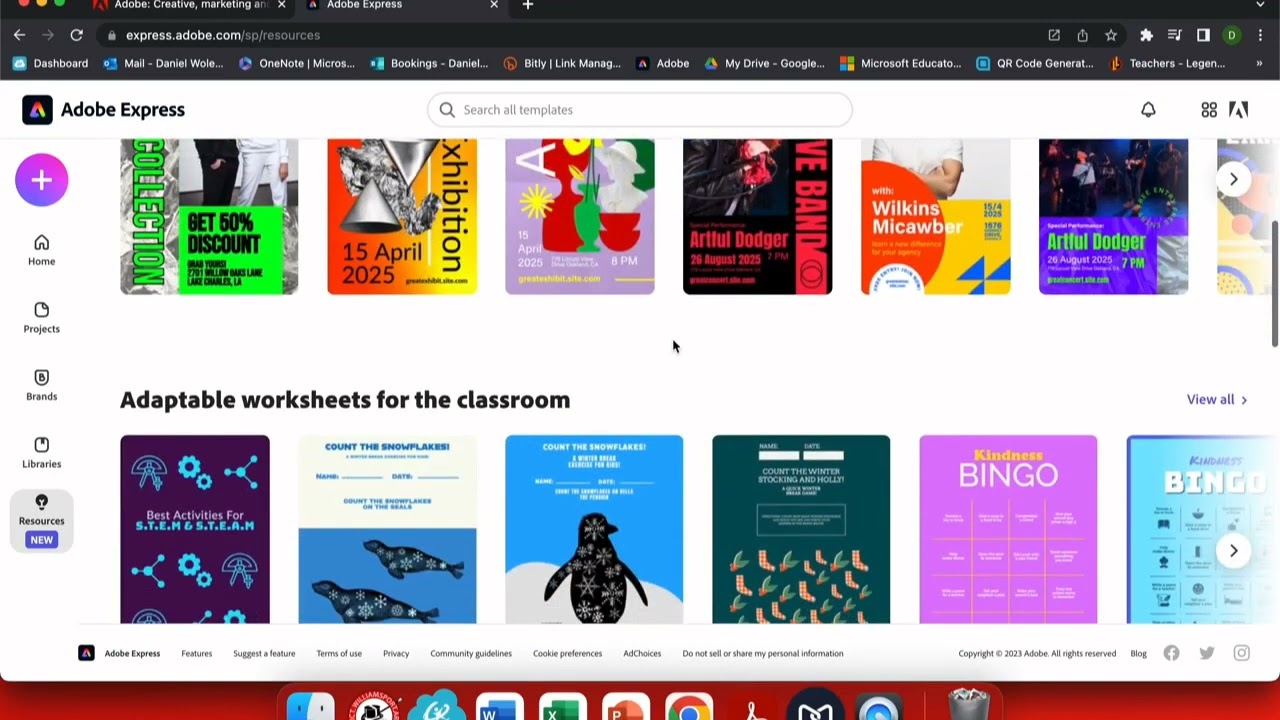1280x720 pixels.
Task: Open the Chrome profile avatar D
Action: [x=1232, y=35]
